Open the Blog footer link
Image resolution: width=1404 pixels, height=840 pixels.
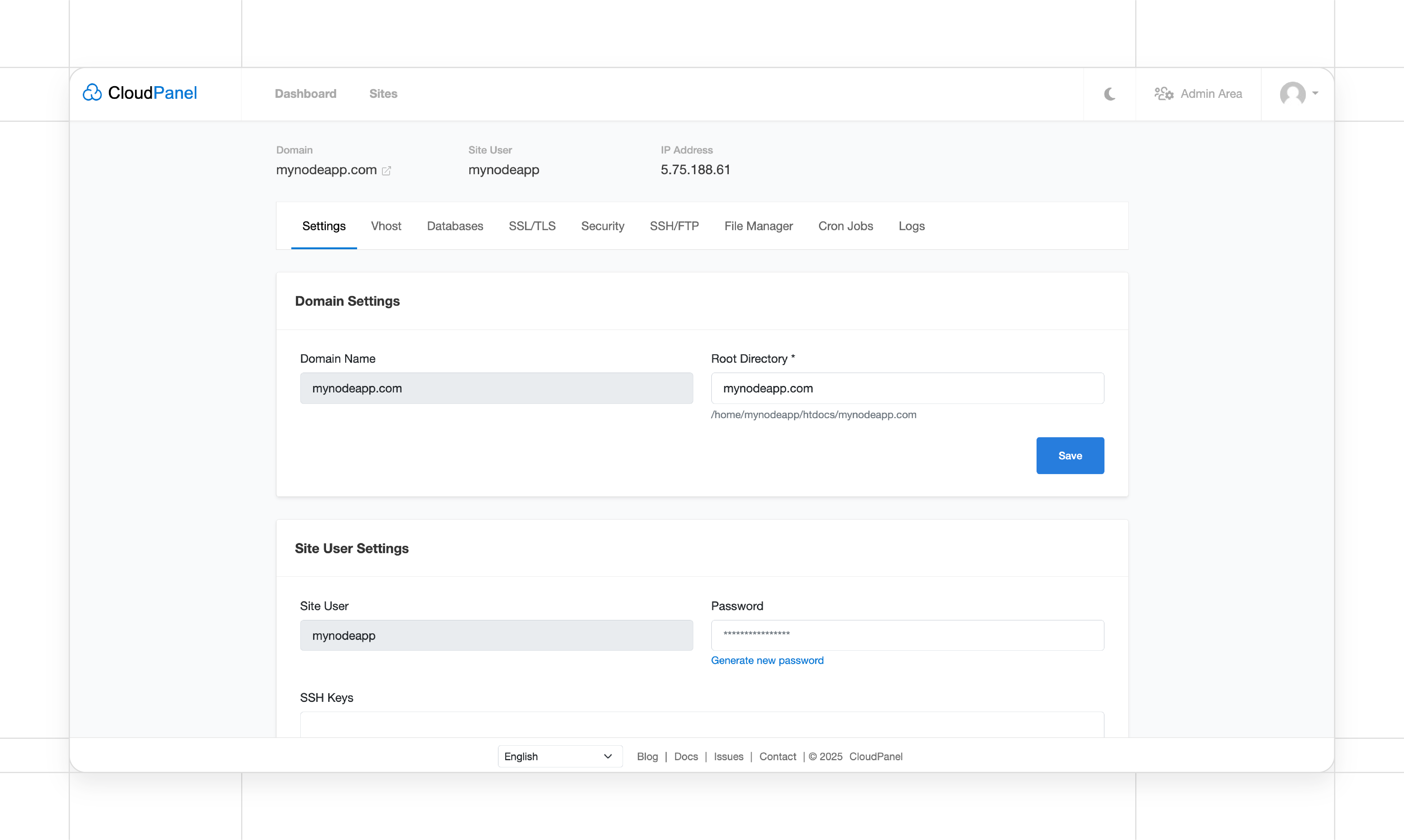(x=647, y=757)
